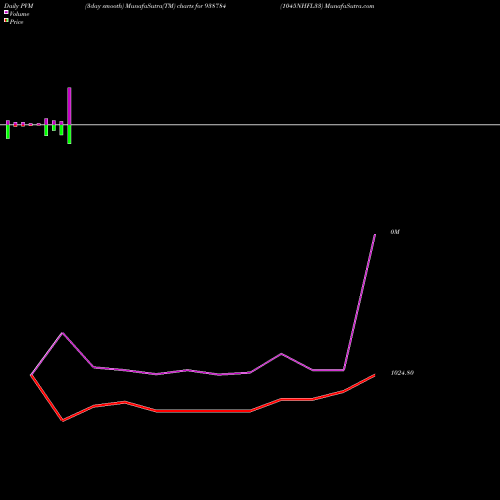Image resolution: width=500 pixels, height=500 pixels.
Task: Click the 'Daily PVM' title text
Action: point(19,6)
